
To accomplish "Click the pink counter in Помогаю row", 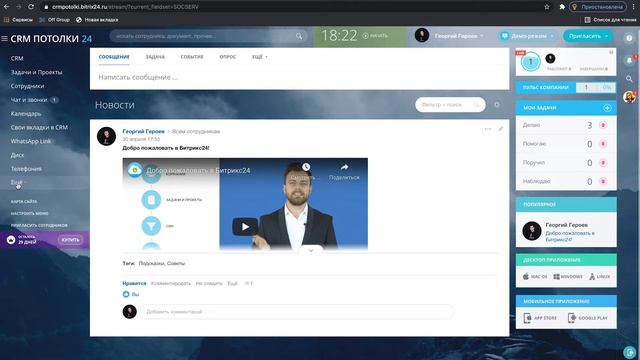I will click(603, 144).
